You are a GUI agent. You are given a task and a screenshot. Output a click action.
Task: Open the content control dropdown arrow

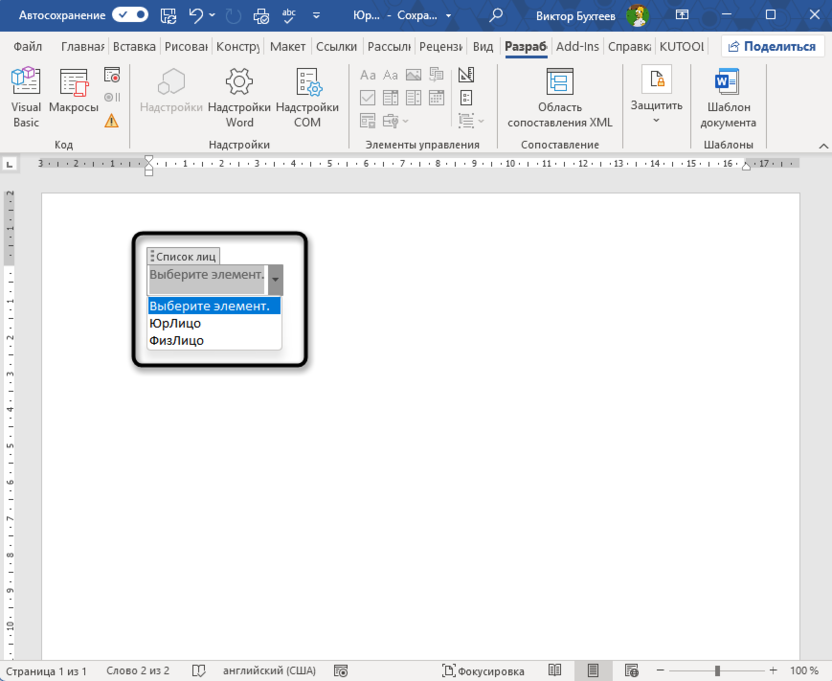[x=274, y=279]
